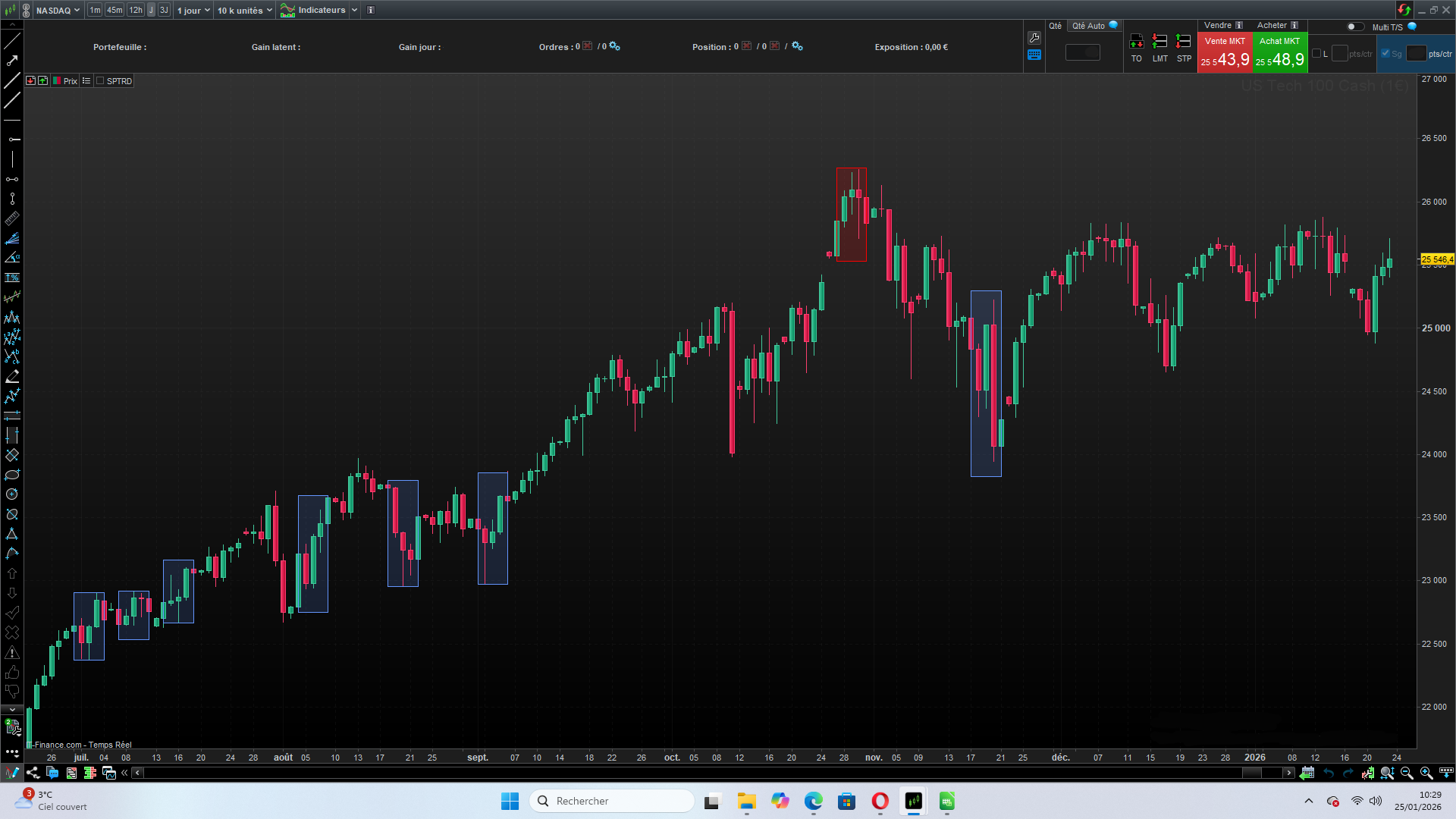Select the ellipse drawing tool
The image size is (1456, 819).
coord(12,475)
